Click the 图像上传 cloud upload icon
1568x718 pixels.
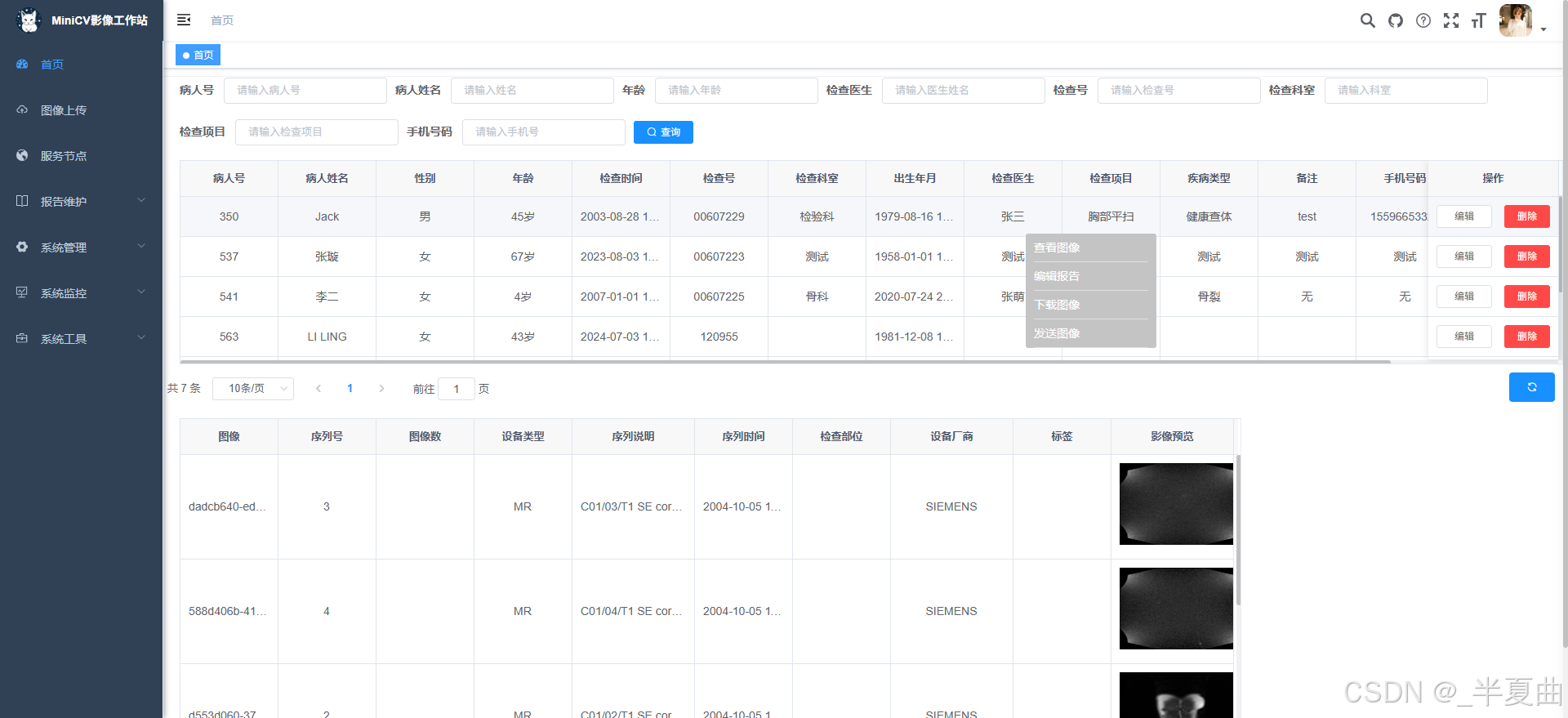point(22,109)
